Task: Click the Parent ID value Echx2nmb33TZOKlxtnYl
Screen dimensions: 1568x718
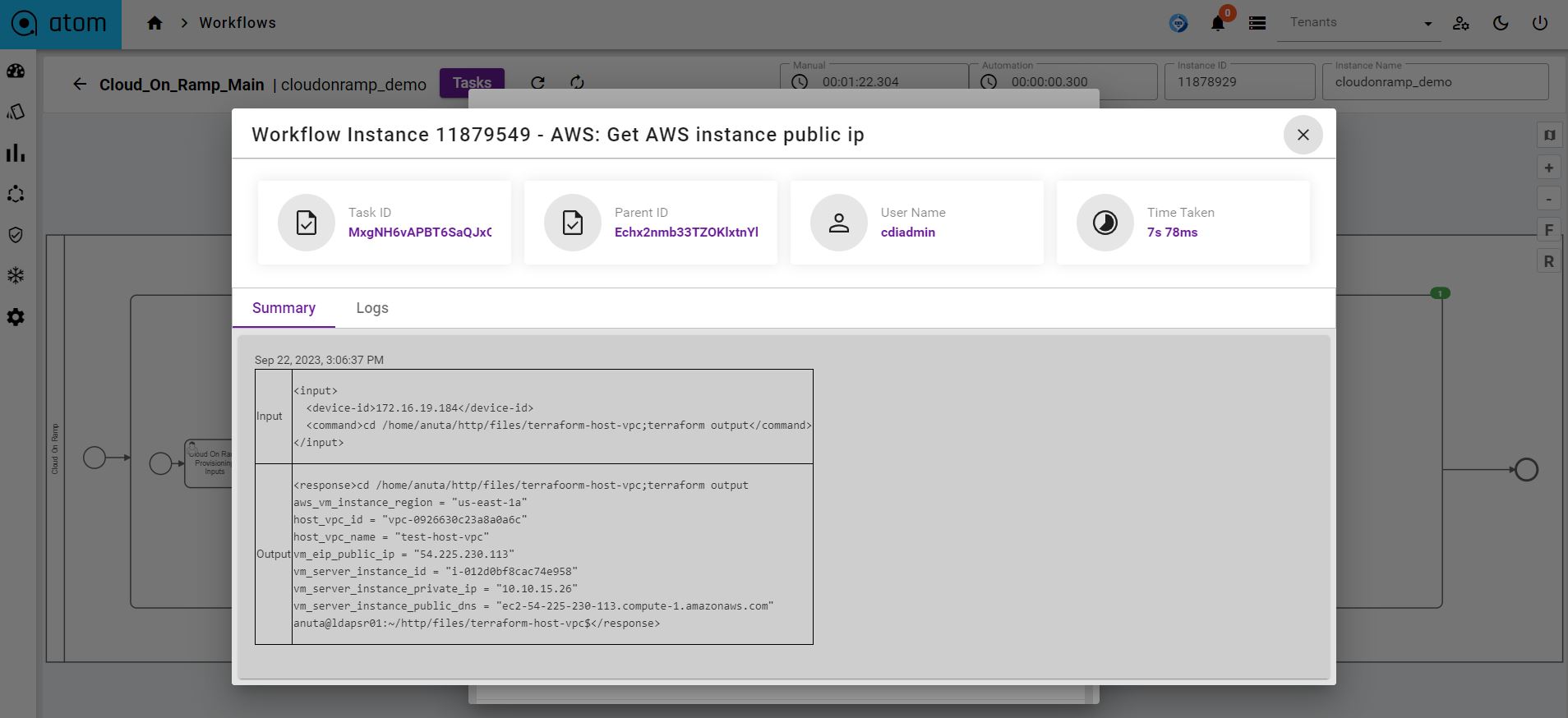Action: pos(686,232)
